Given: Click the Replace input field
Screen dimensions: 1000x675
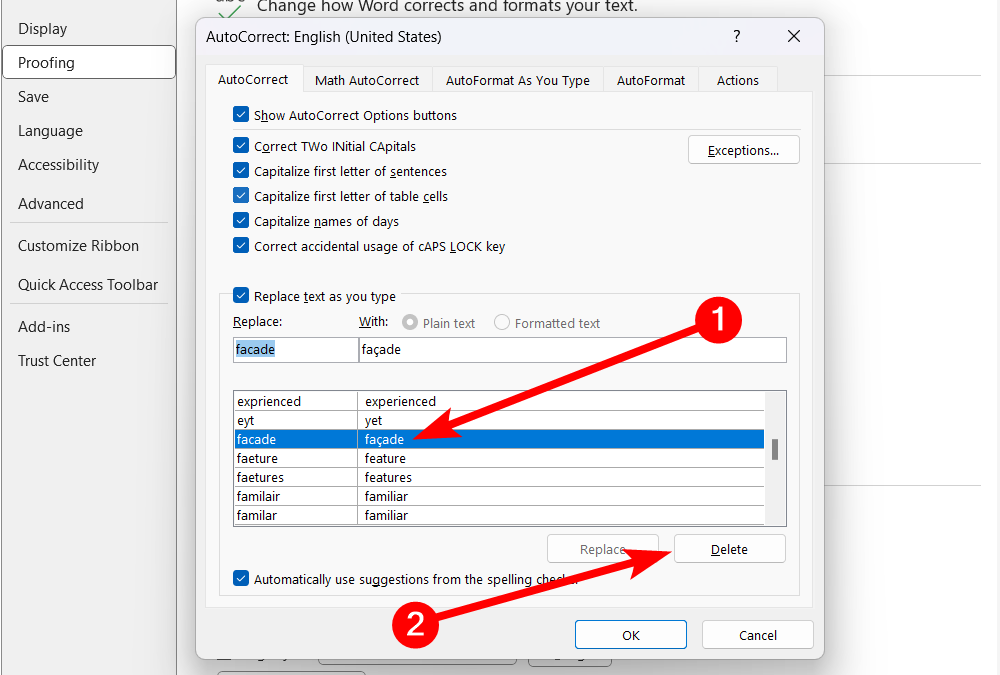Looking at the screenshot, I should [x=296, y=350].
